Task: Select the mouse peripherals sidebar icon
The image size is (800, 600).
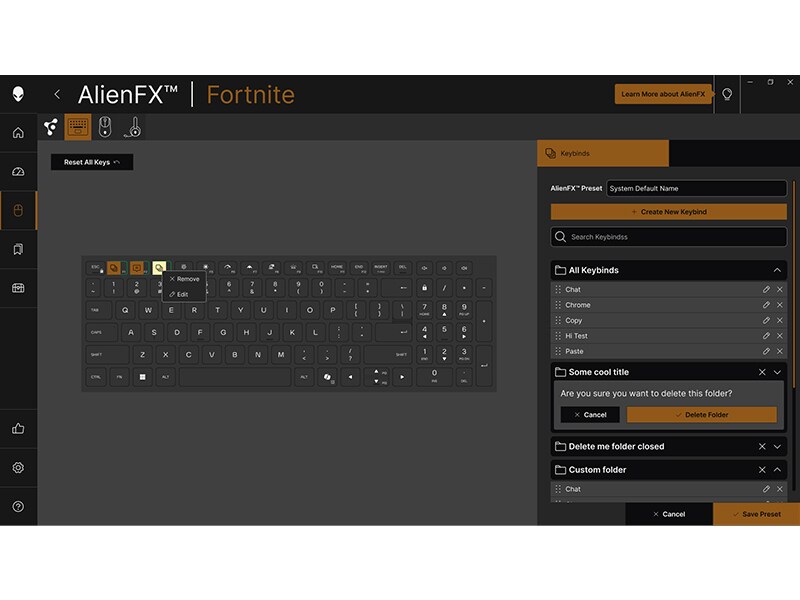Action: coord(18,210)
